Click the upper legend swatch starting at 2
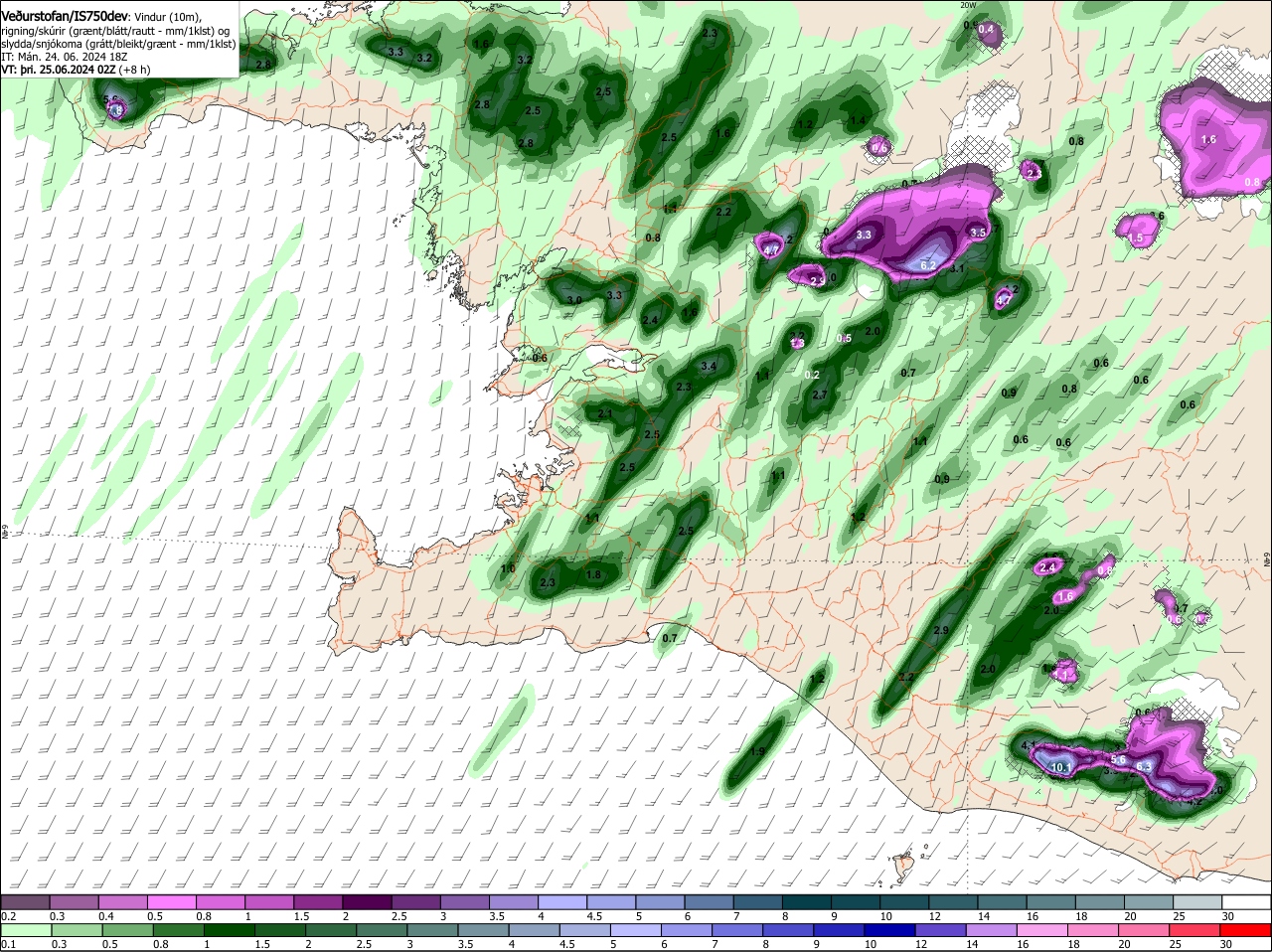Image resolution: width=1272 pixels, height=952 pixels. 366,902
